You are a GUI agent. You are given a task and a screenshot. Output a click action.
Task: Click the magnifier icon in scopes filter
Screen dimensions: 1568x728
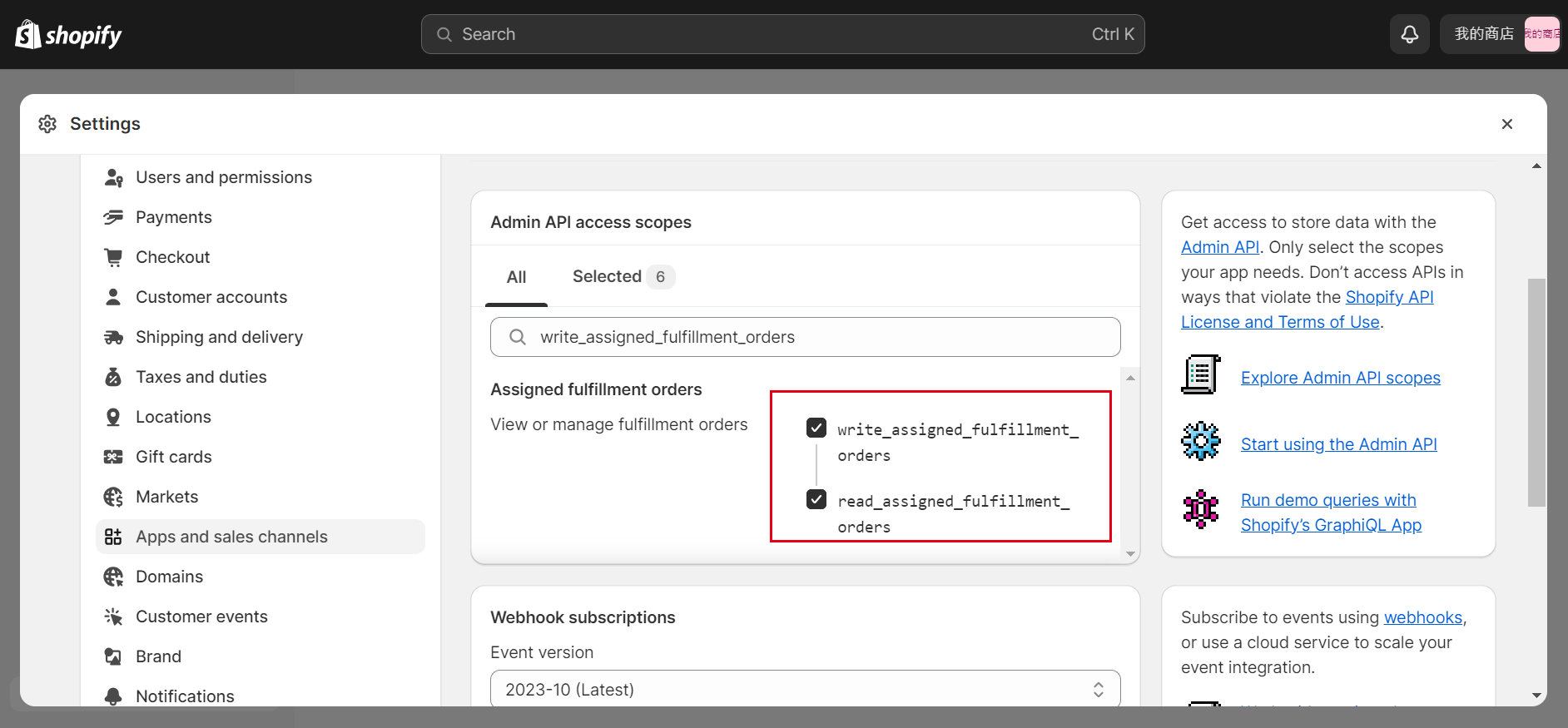tap(518, 337)
